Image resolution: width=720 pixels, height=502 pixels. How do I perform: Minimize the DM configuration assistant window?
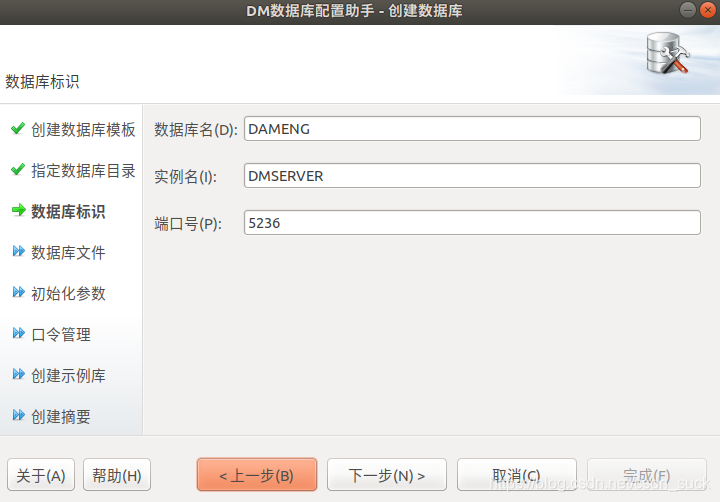[687, 10]
